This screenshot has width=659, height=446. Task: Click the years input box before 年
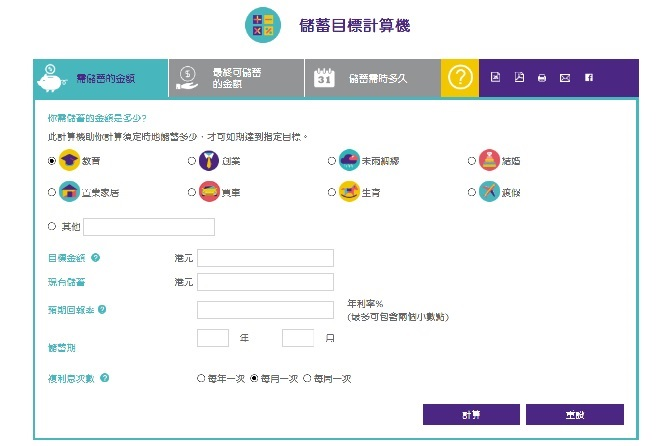213,338
